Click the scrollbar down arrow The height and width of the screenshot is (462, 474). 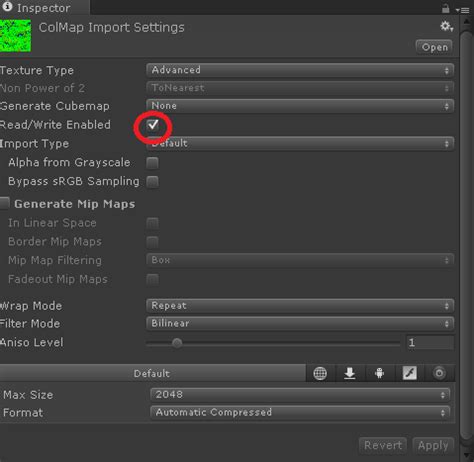click(x=466, y=455)
